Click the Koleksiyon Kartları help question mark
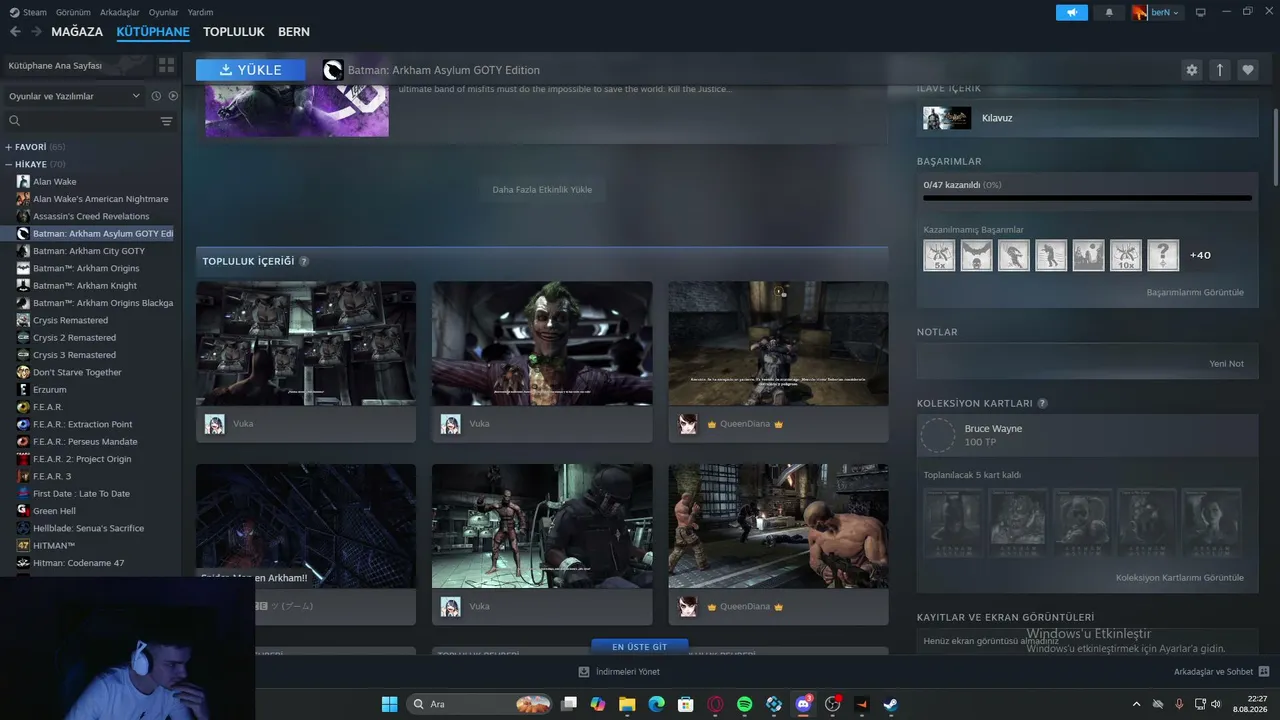The width and height of the screenshot is (1280, 720). (1042, 404)
